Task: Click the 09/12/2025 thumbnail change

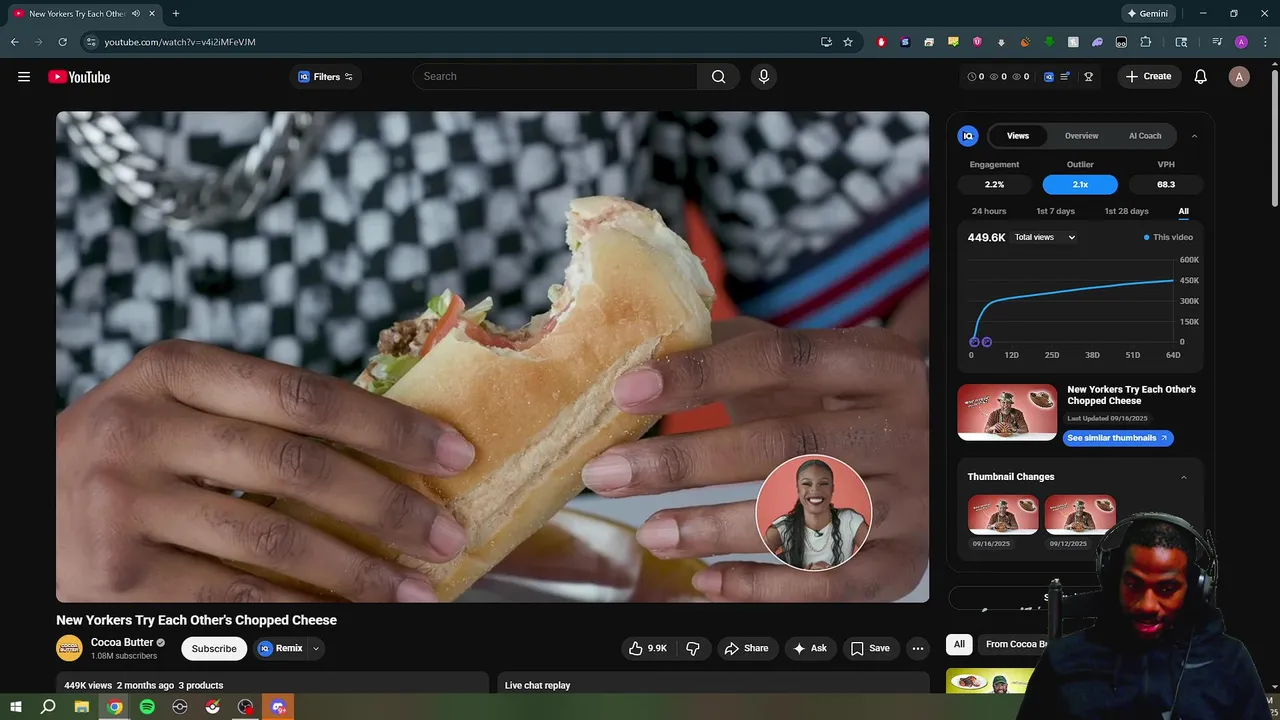Action: (1080, 516)
